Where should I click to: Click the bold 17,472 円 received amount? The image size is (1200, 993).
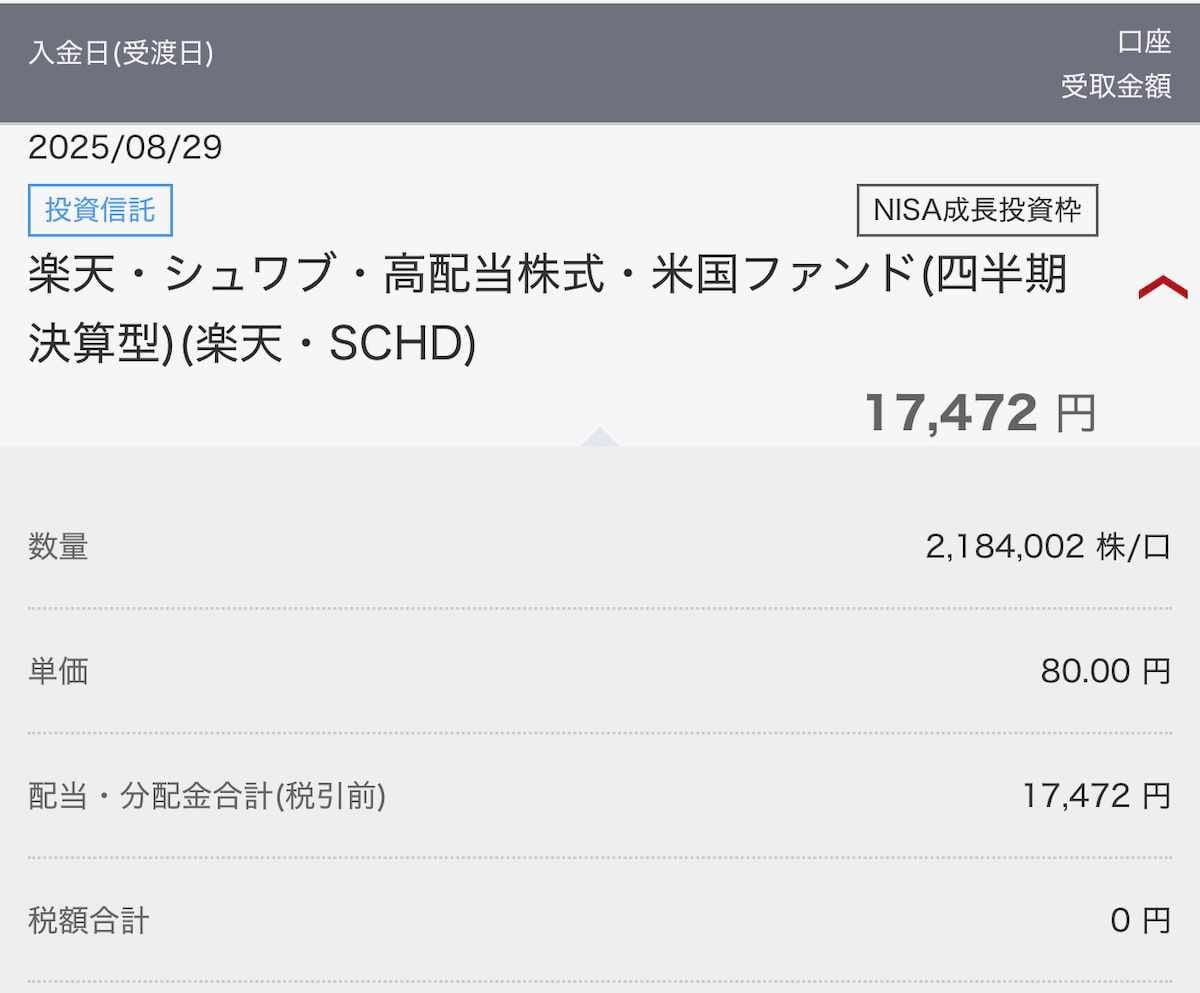point(951,413)
